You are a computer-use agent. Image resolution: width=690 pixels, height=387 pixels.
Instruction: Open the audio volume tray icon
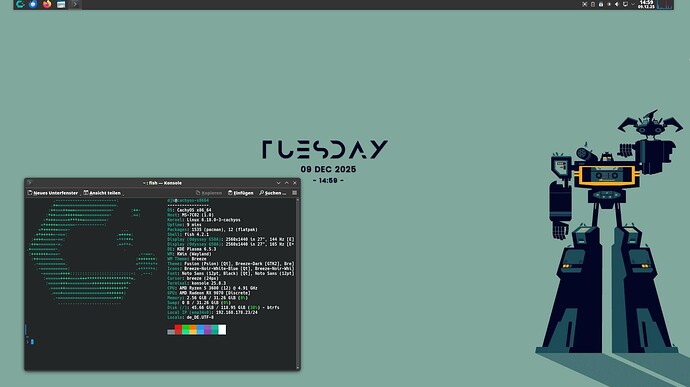(617, 4)
